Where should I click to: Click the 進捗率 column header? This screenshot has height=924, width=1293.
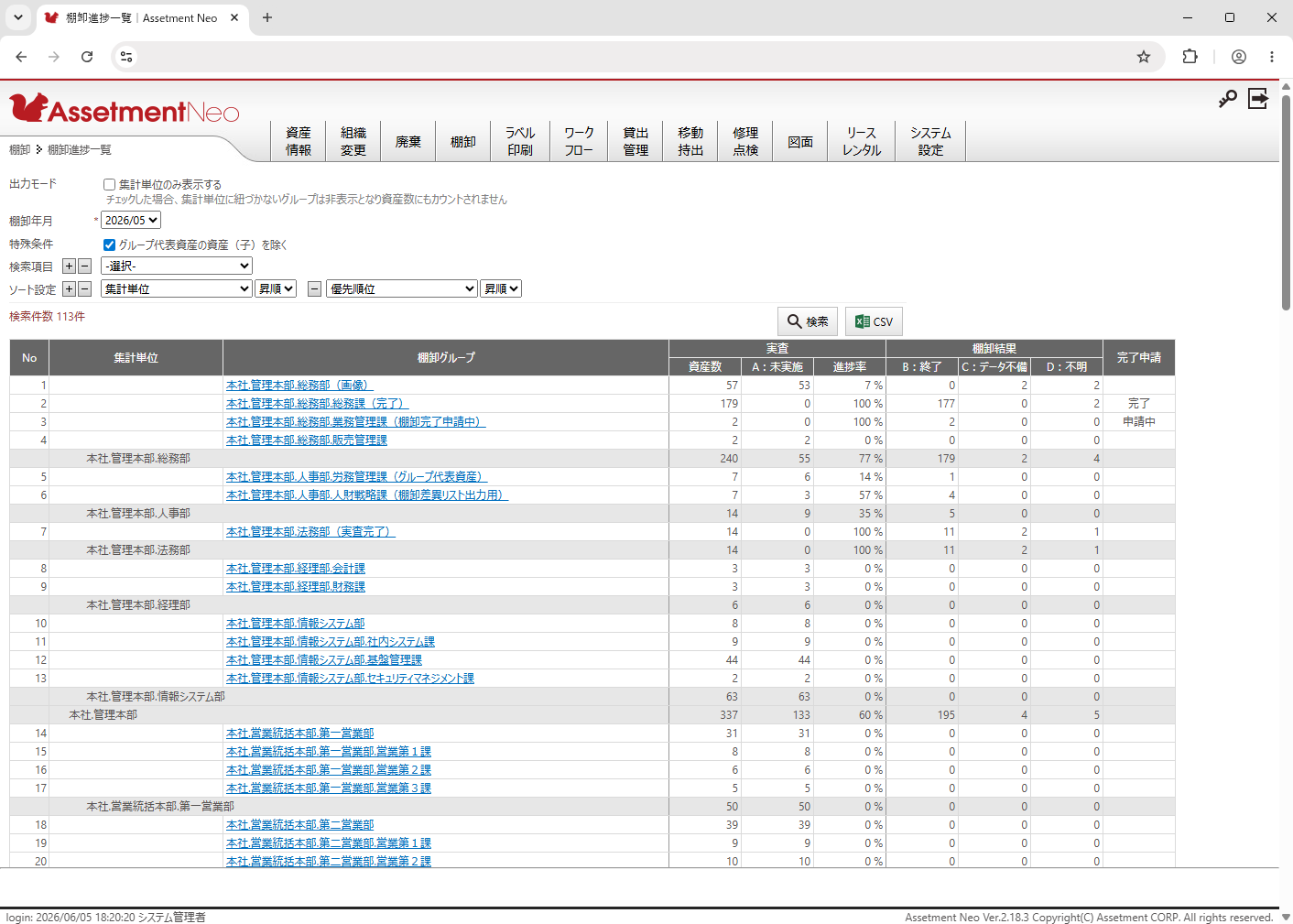click(850, 367)
